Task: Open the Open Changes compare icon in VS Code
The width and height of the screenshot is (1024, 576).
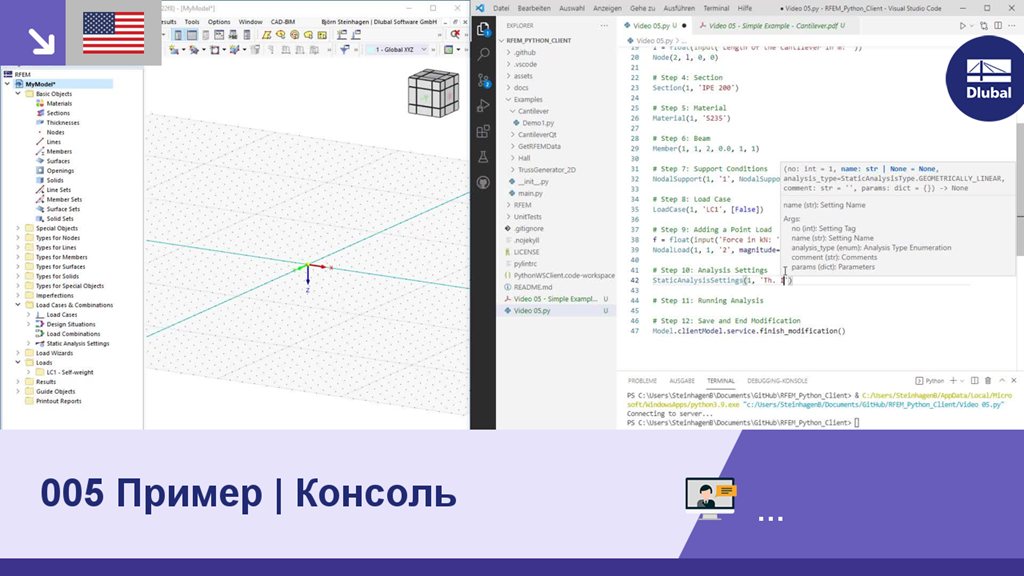Action: (x=984, y=26)
